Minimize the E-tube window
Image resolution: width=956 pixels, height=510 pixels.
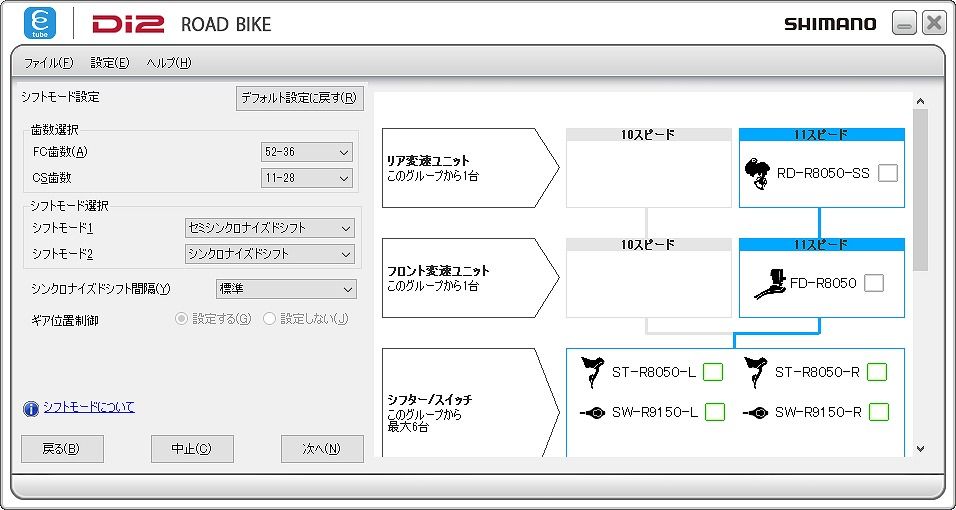pyautogui.click(x=904, y=24)
